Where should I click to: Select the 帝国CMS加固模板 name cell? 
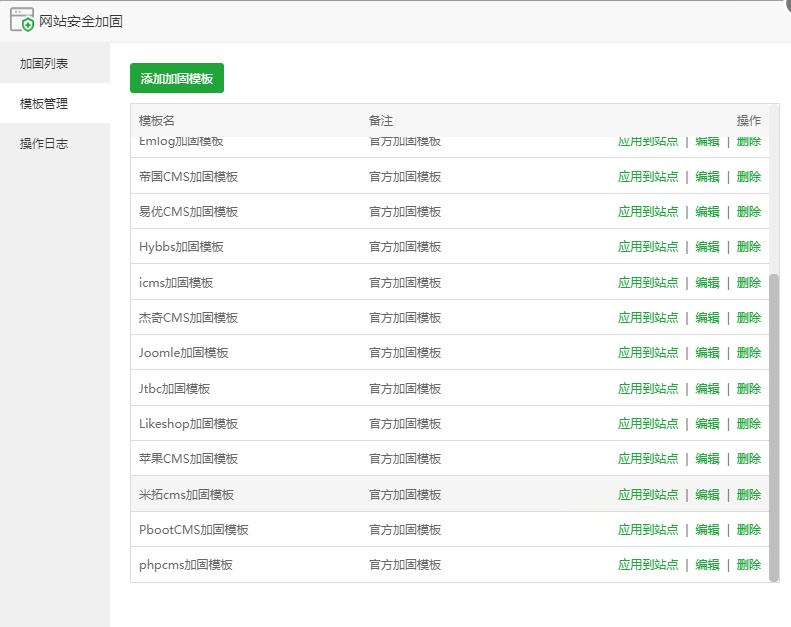188,177
